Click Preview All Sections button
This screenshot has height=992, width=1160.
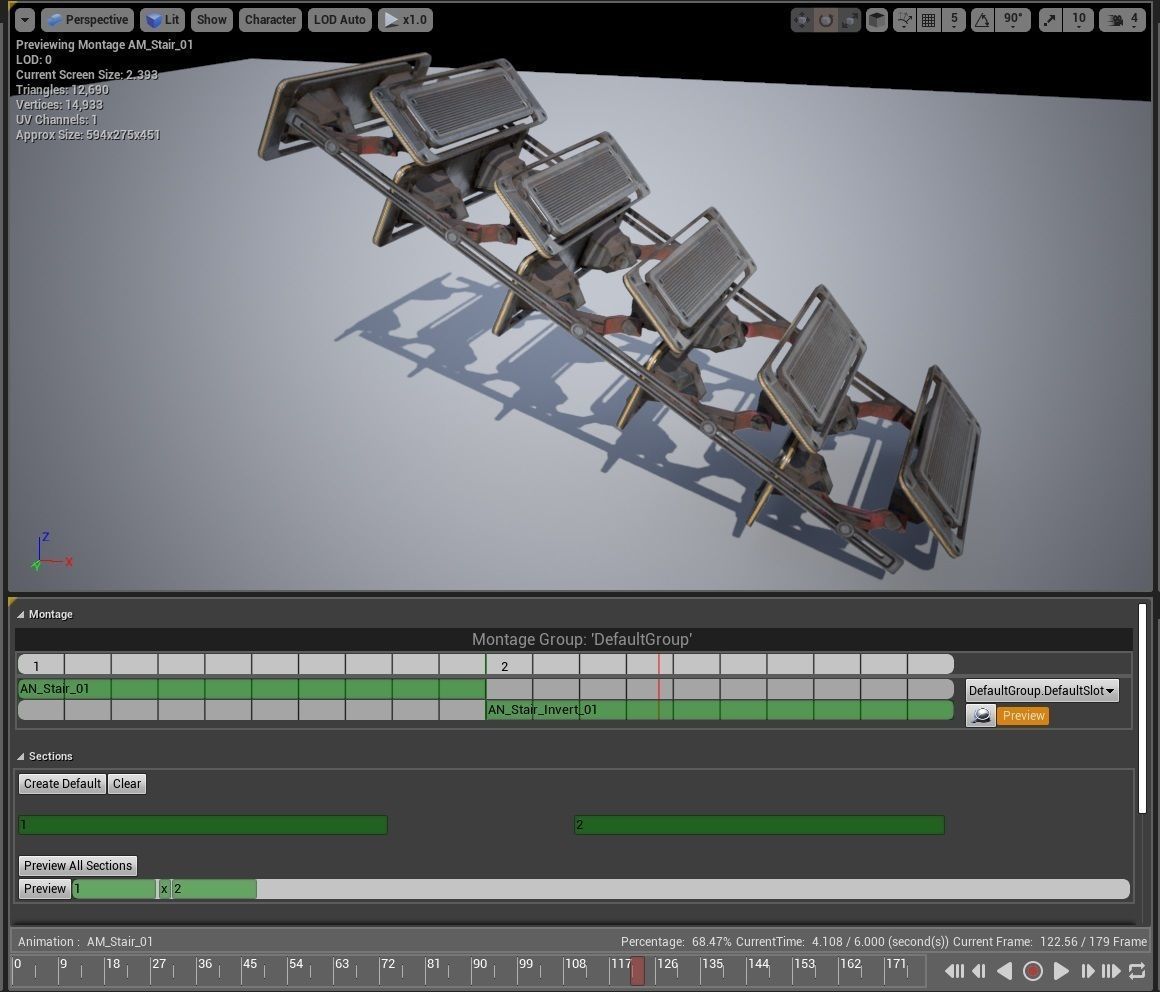coord(78,866)
